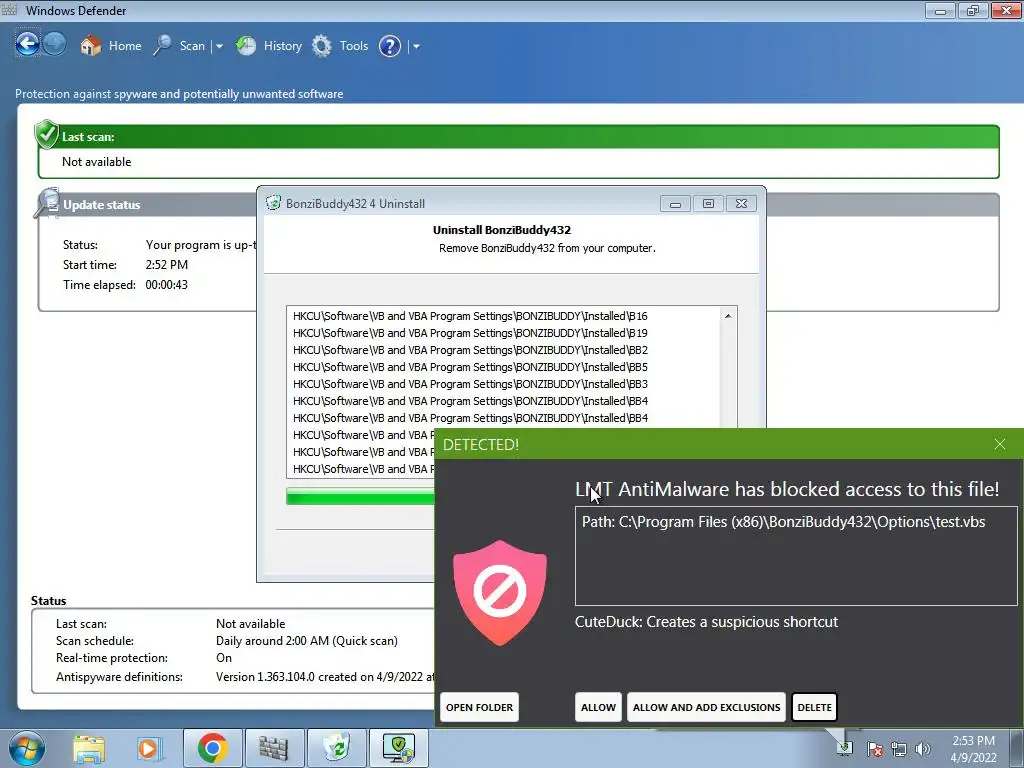
Task: Expand the Scan options dropdown arrow
Action: [x=219, y=46]
